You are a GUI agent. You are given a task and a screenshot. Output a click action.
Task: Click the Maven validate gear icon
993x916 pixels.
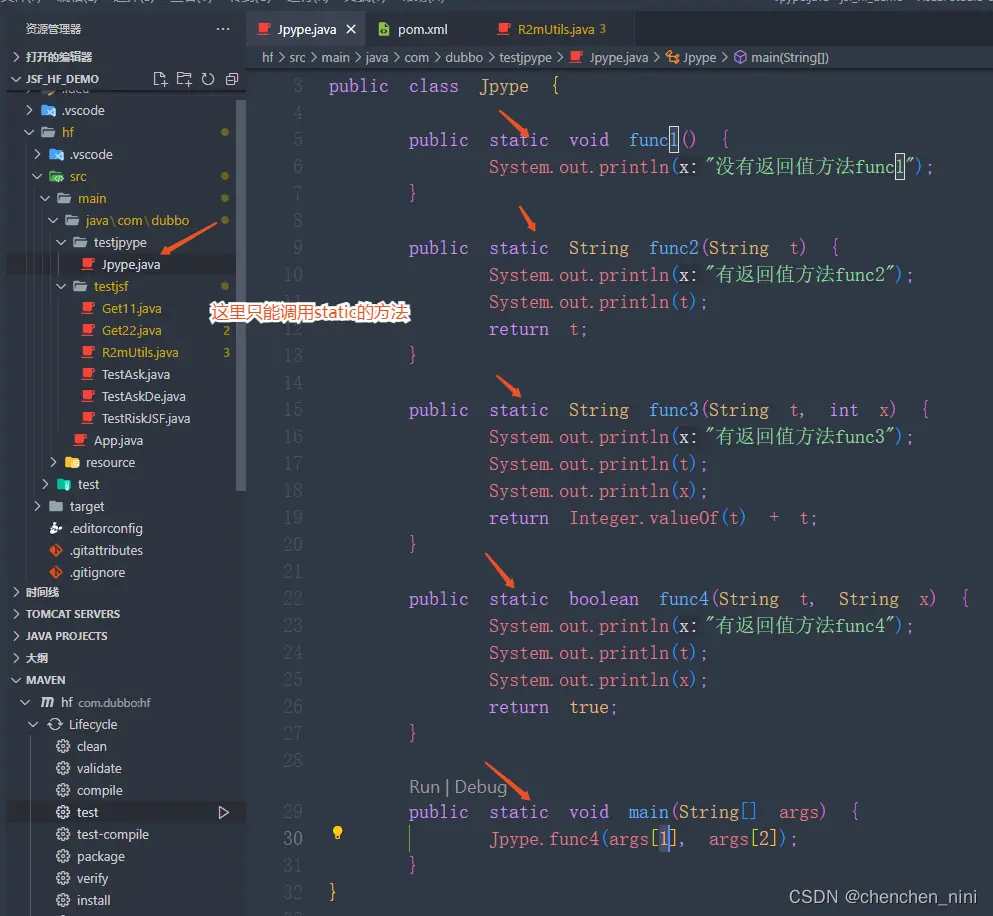pos(63,768)
